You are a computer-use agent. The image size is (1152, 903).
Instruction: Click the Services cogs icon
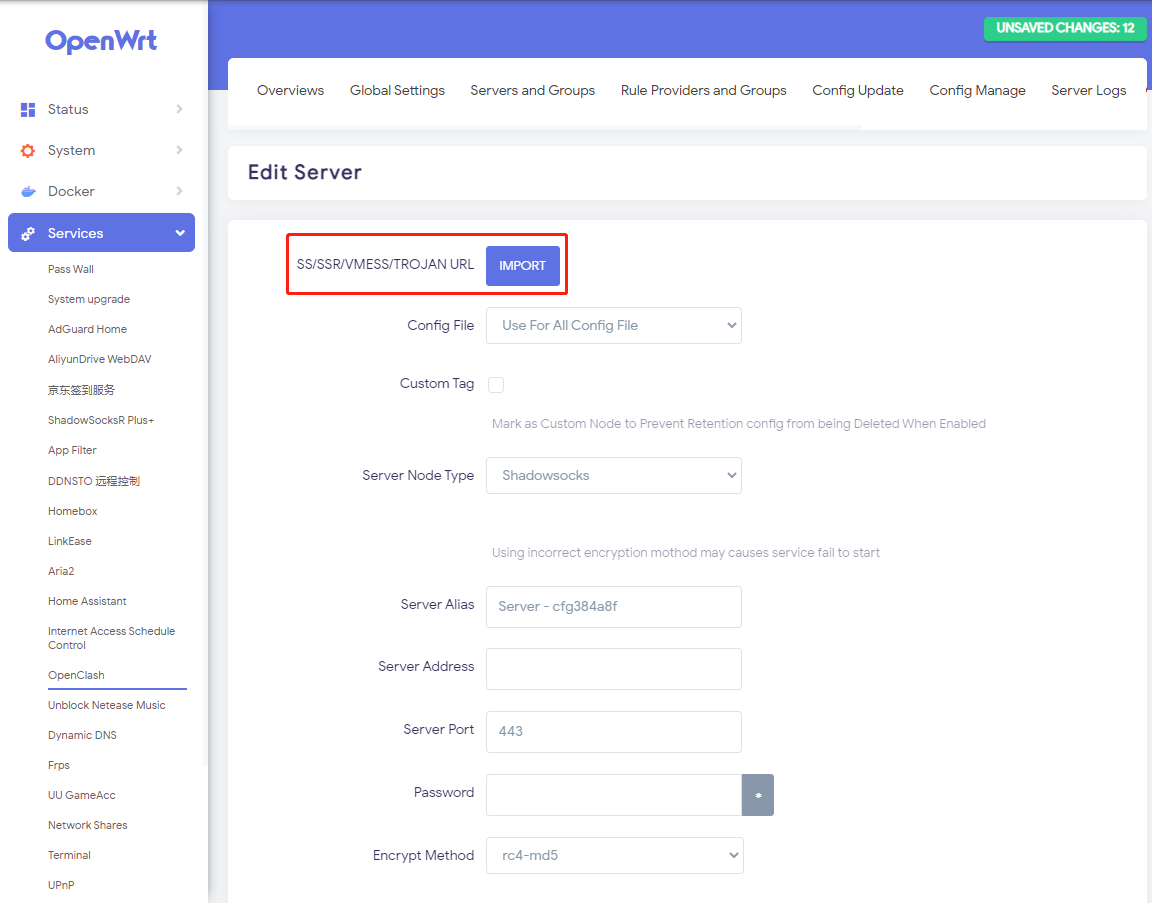pos(28,234)
